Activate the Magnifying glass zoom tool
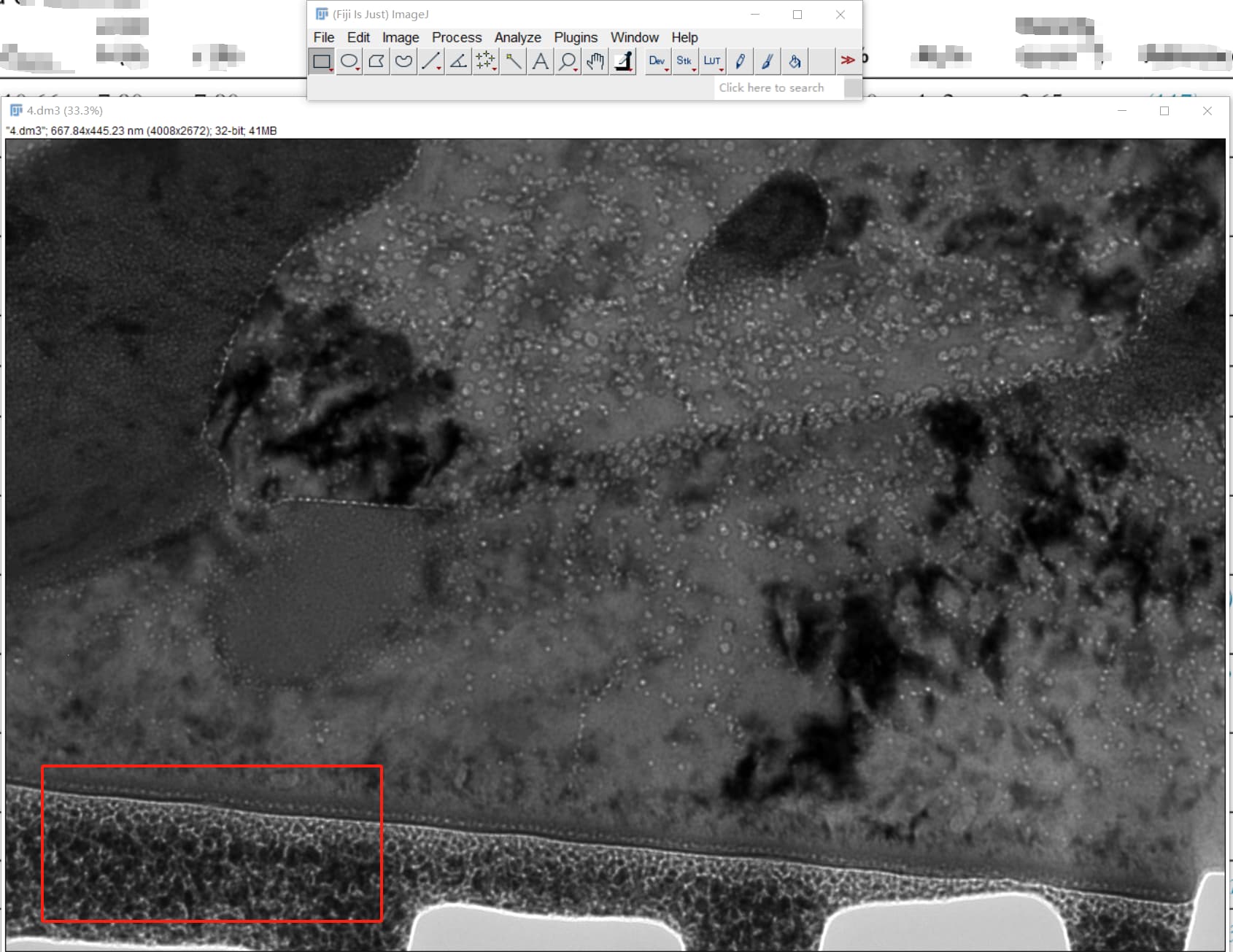This screenshot has width=1233, height=952. coord(568,61)
